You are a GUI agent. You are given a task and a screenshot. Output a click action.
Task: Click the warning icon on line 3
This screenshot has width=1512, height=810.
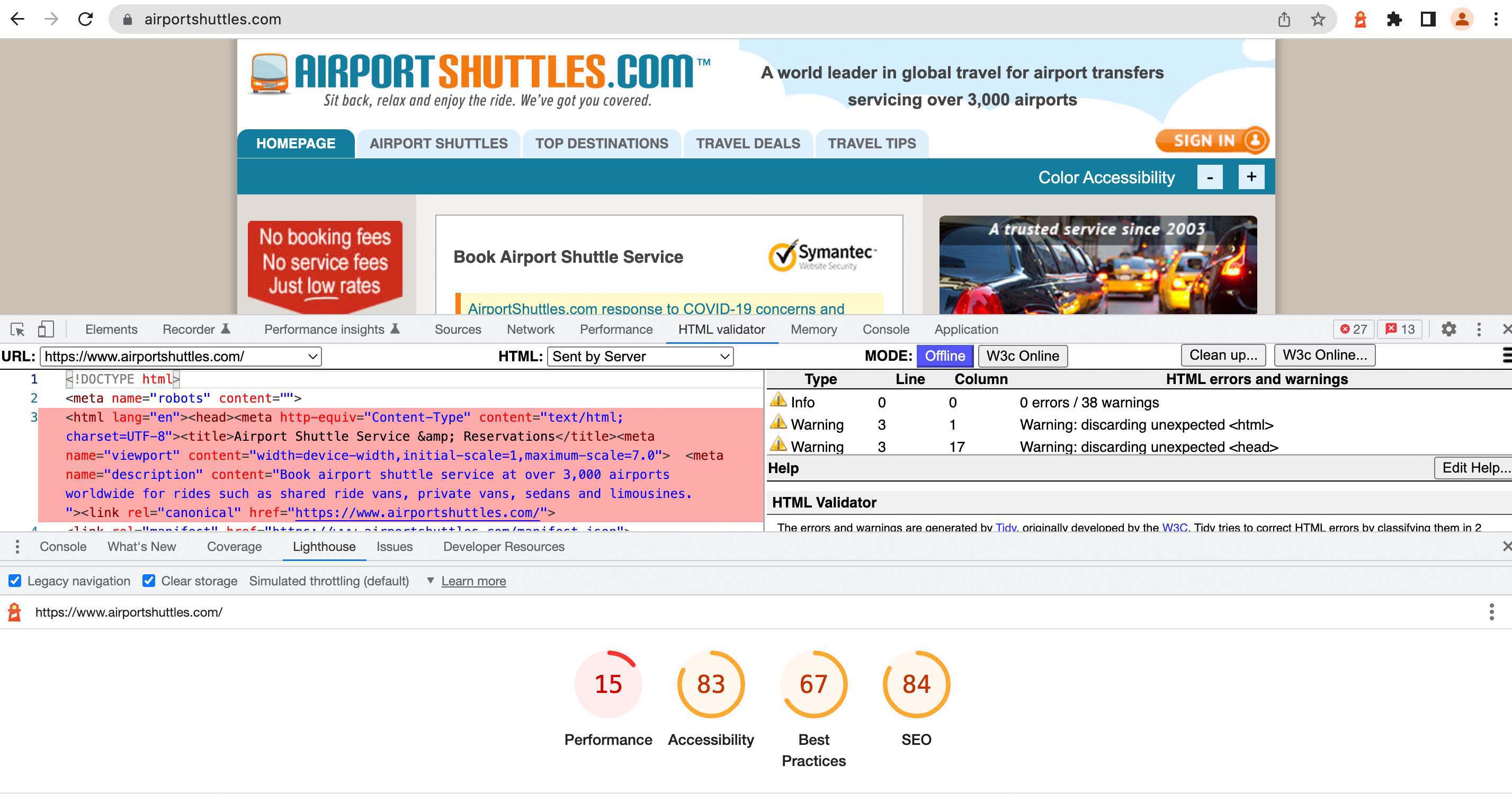coord(779,424)
